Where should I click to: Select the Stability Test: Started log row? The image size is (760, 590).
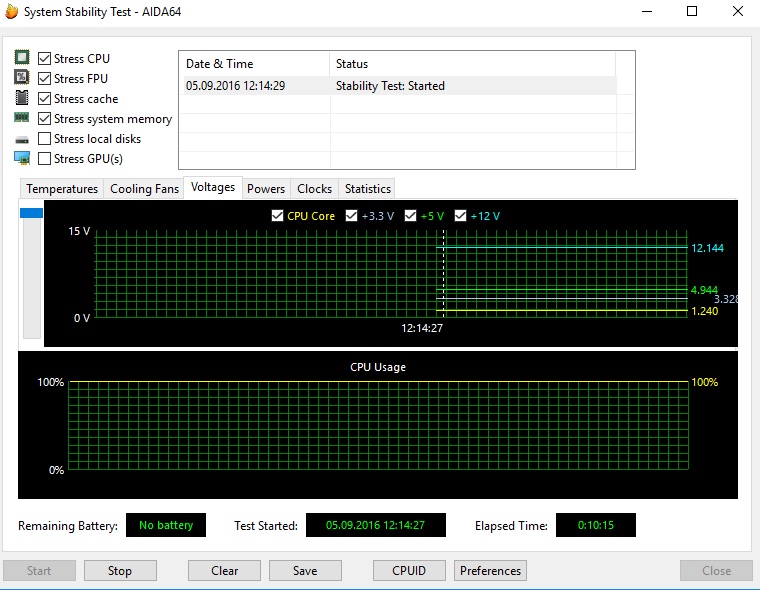400,86
